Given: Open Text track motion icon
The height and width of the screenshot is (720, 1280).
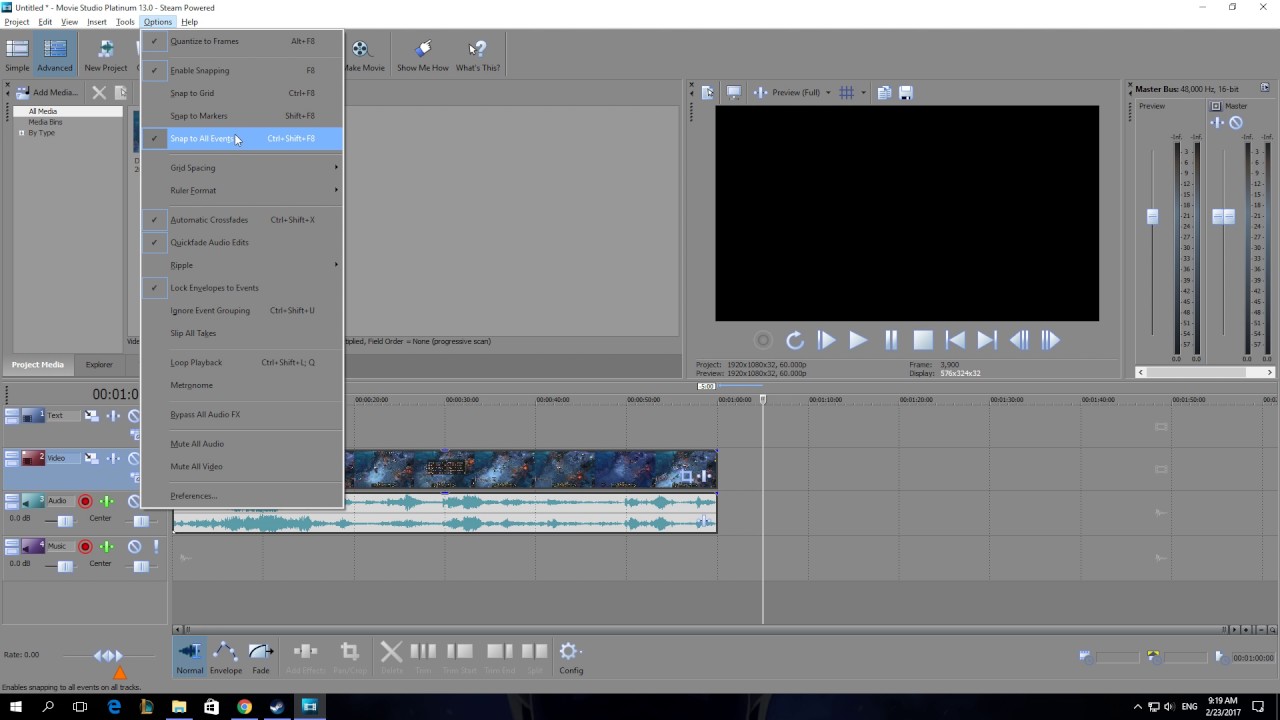Looking at the screenshot, I should point(91,416).
